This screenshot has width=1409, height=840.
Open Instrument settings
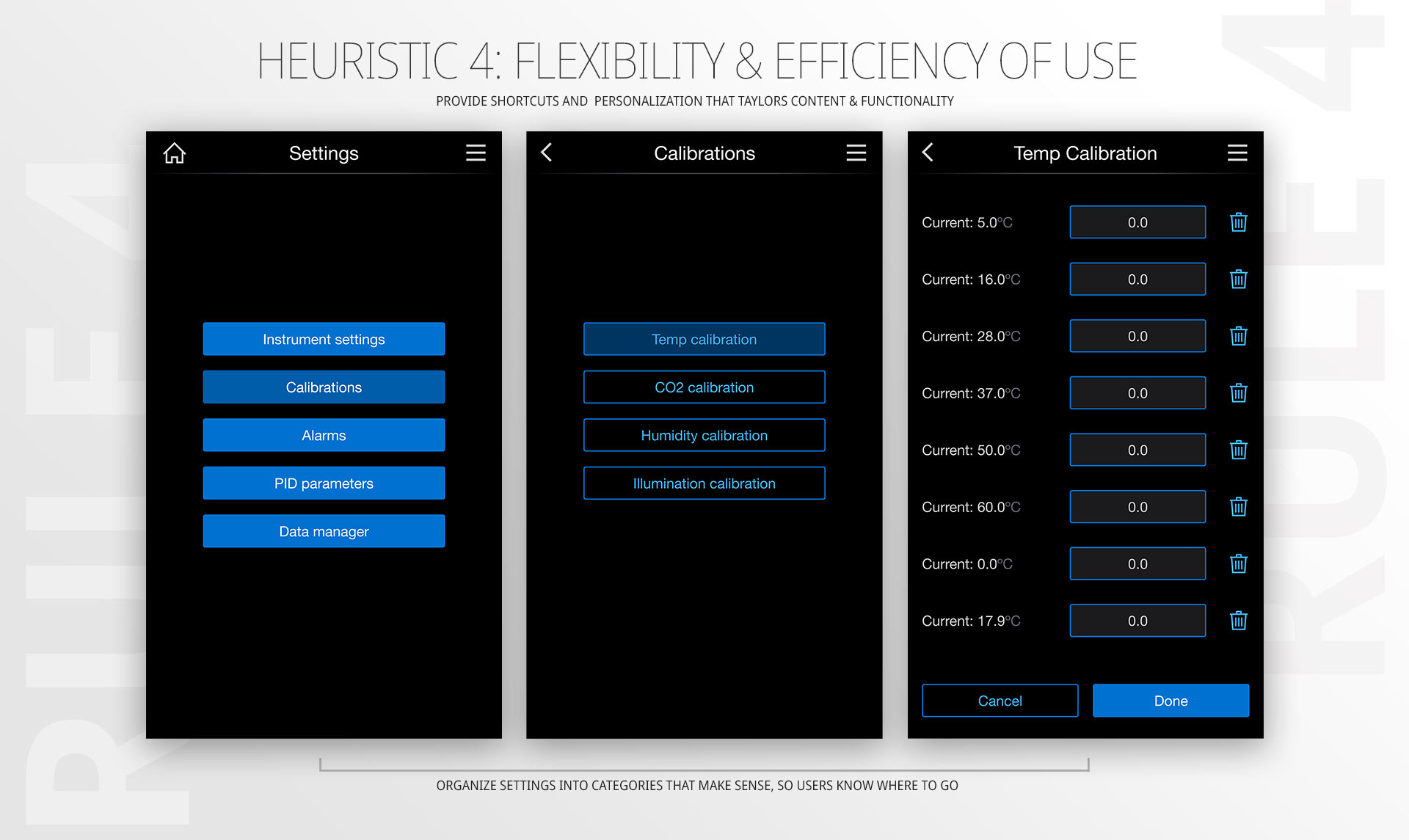(x=324, y=339)
